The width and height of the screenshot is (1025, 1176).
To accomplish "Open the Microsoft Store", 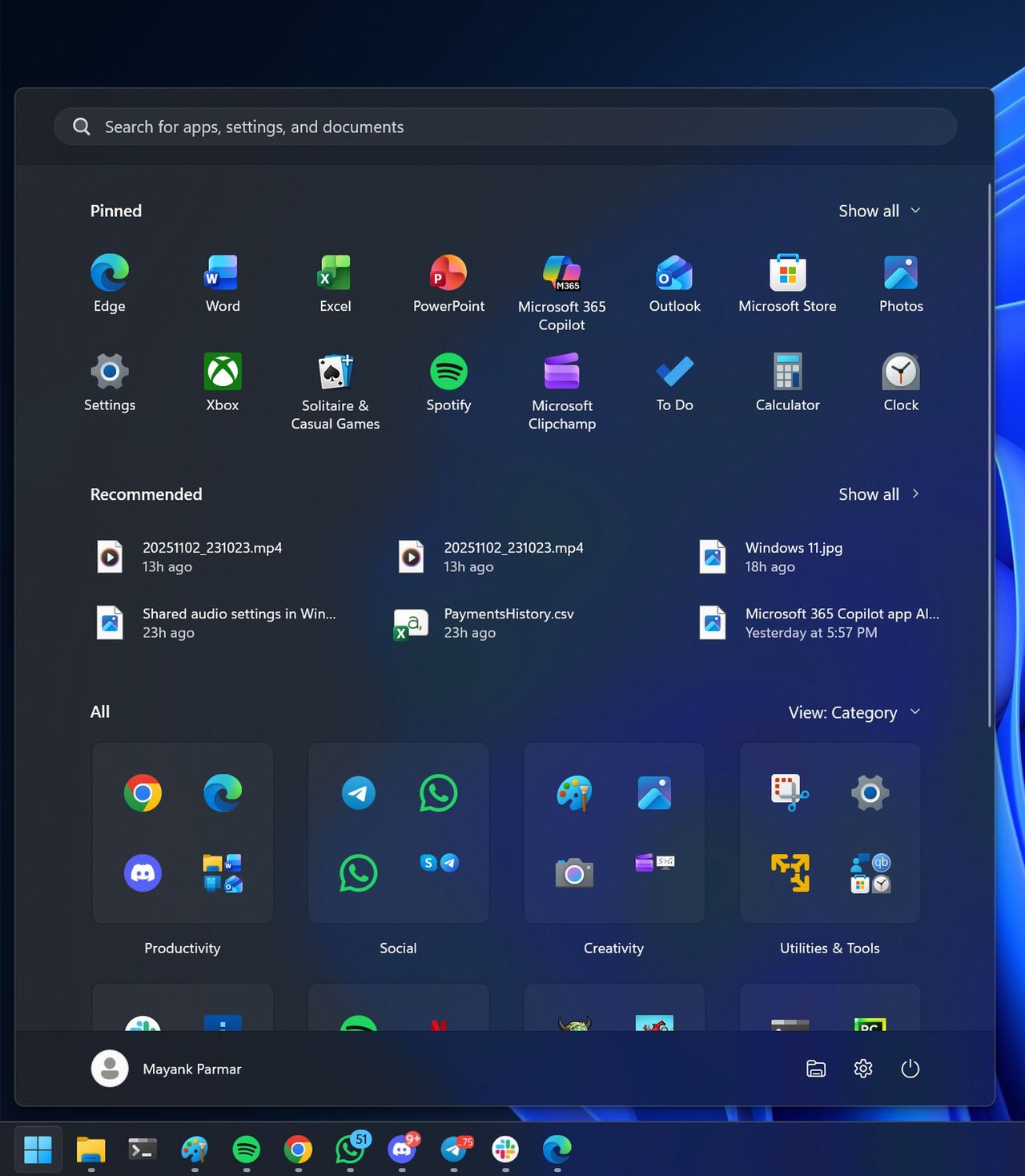I will tap(787, 282).
